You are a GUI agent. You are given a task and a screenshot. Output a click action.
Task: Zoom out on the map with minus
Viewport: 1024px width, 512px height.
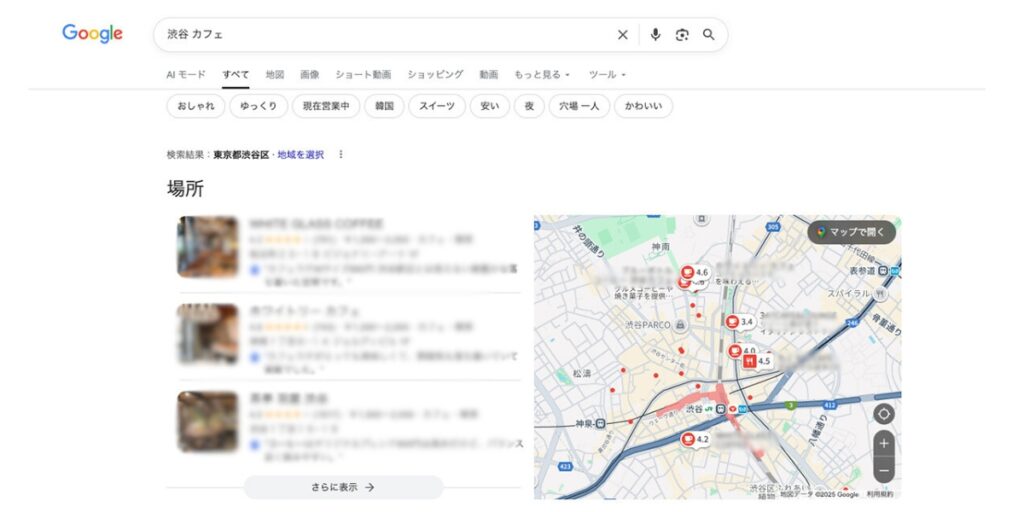pos(884,470)
